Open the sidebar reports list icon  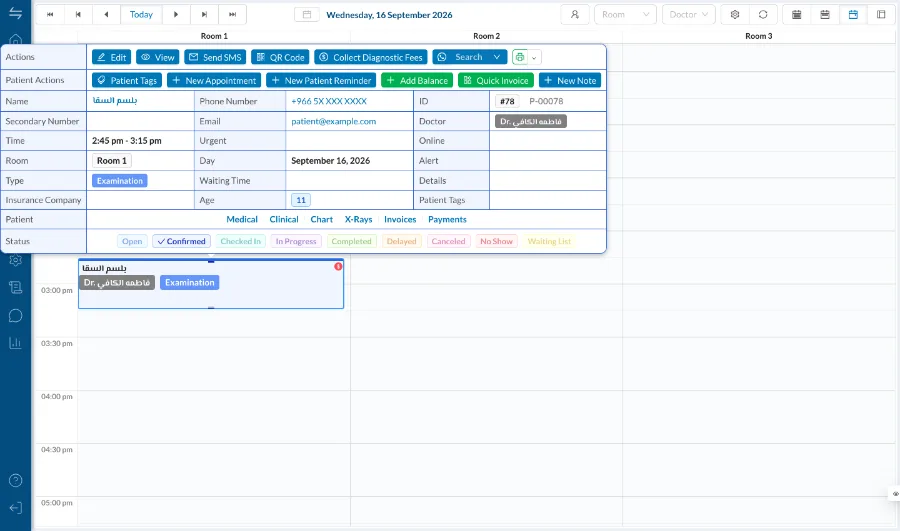pos(15,287)
